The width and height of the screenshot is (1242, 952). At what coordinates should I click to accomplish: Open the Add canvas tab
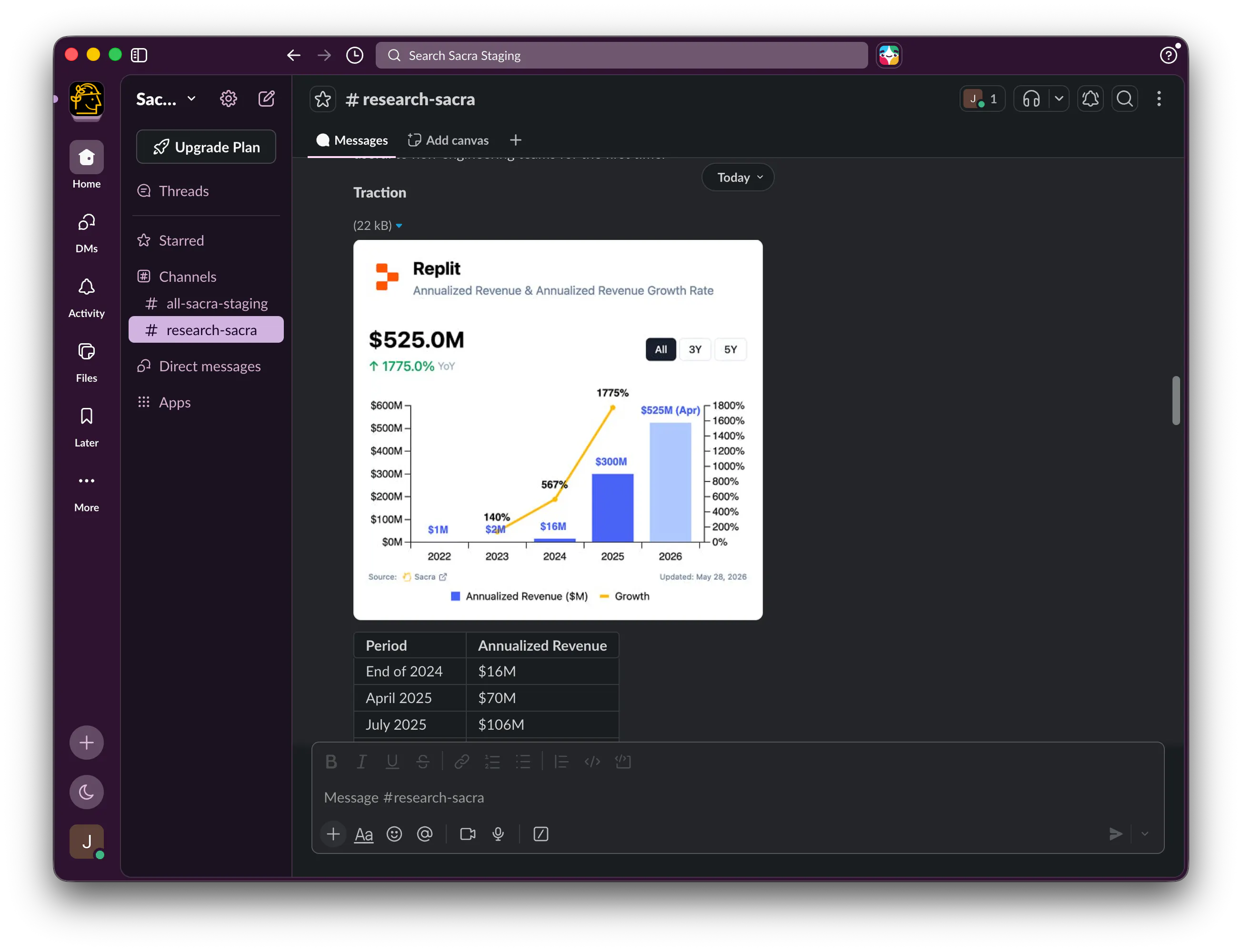[448, 140]
